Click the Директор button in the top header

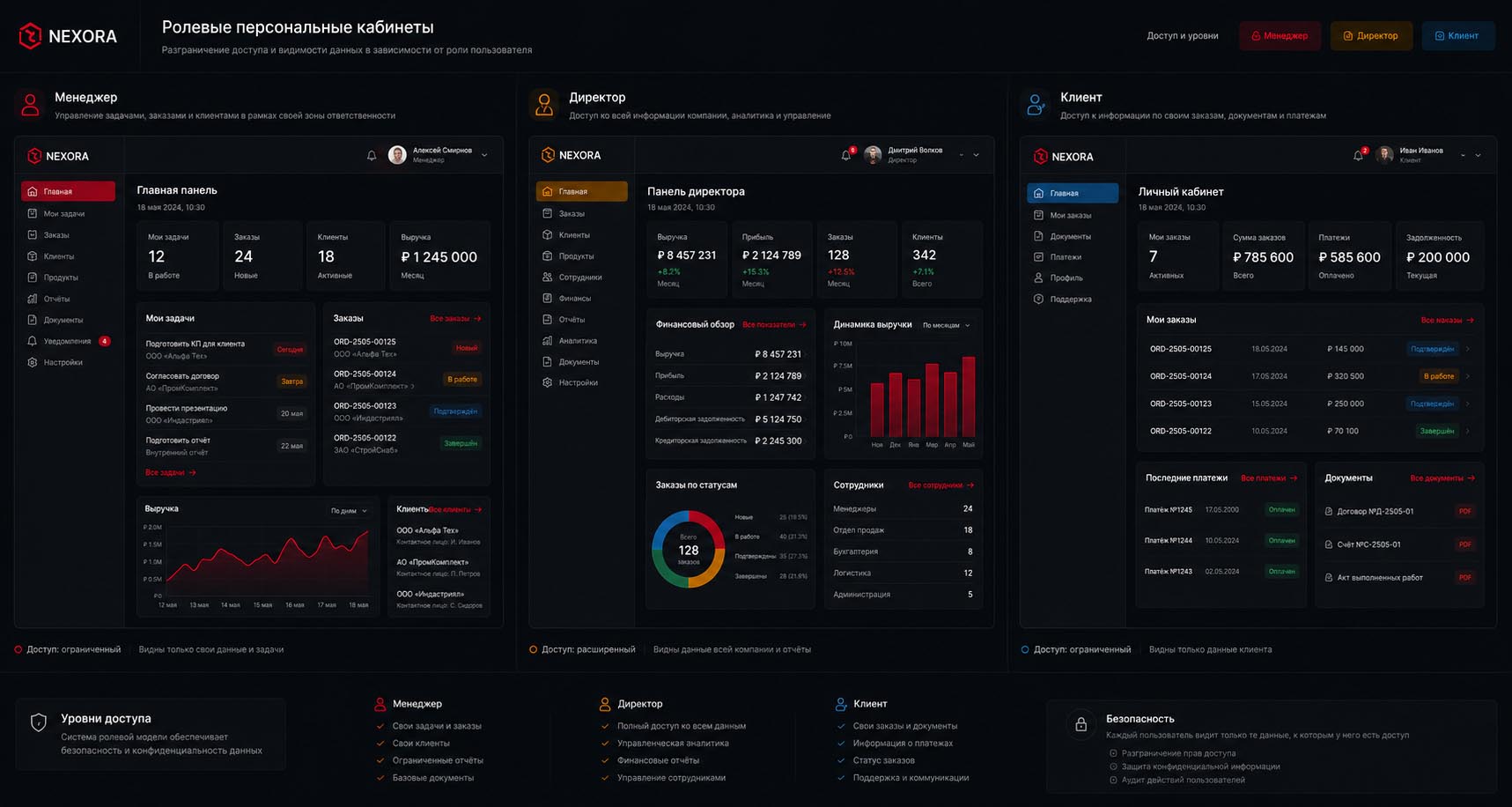(x=1371, y=36)
